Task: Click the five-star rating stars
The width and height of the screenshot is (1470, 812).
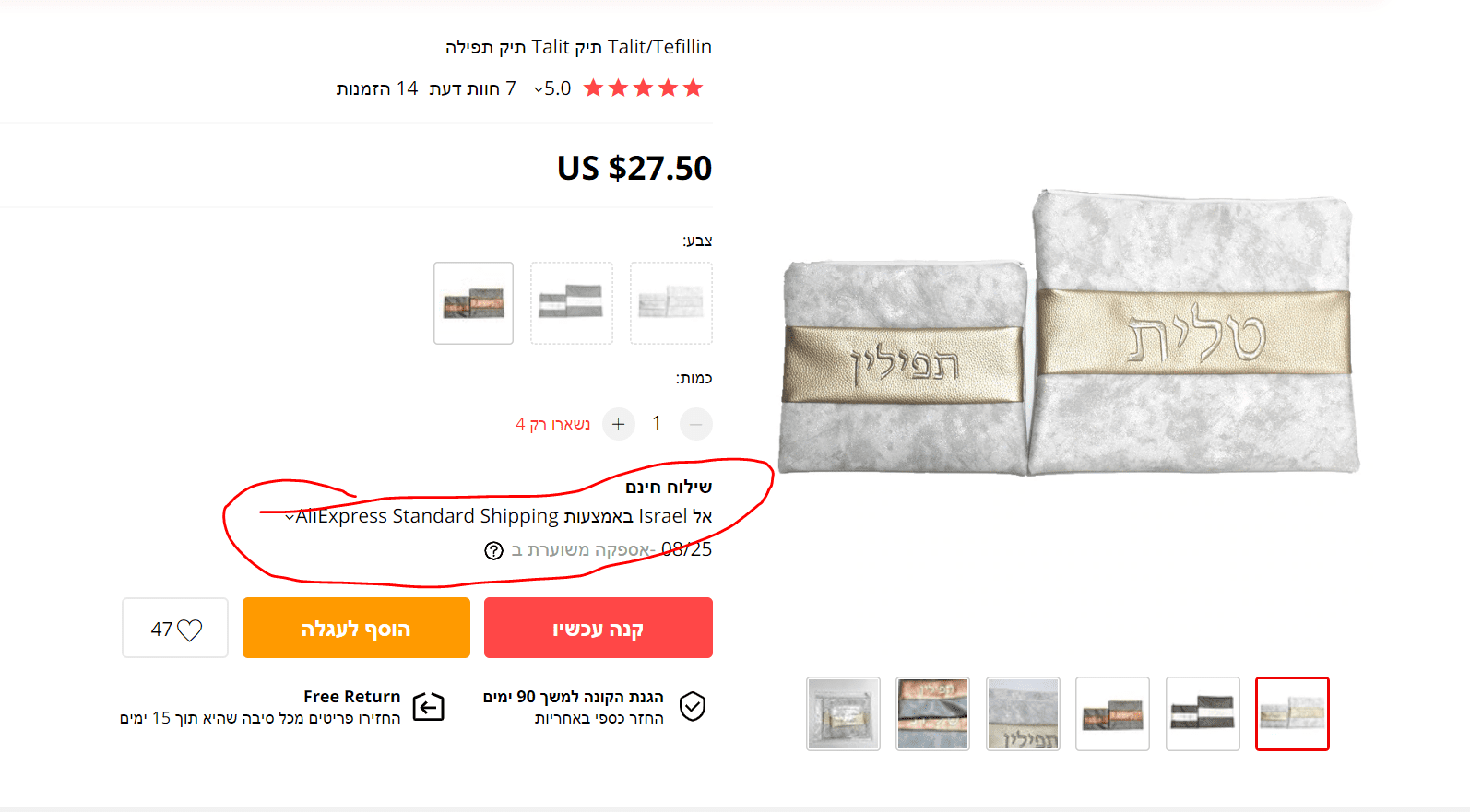Action: 643,88
